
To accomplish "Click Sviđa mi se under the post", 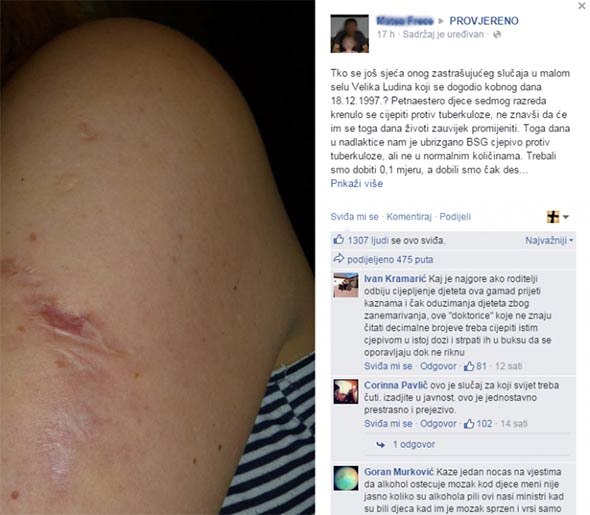I will coord(354,217).
